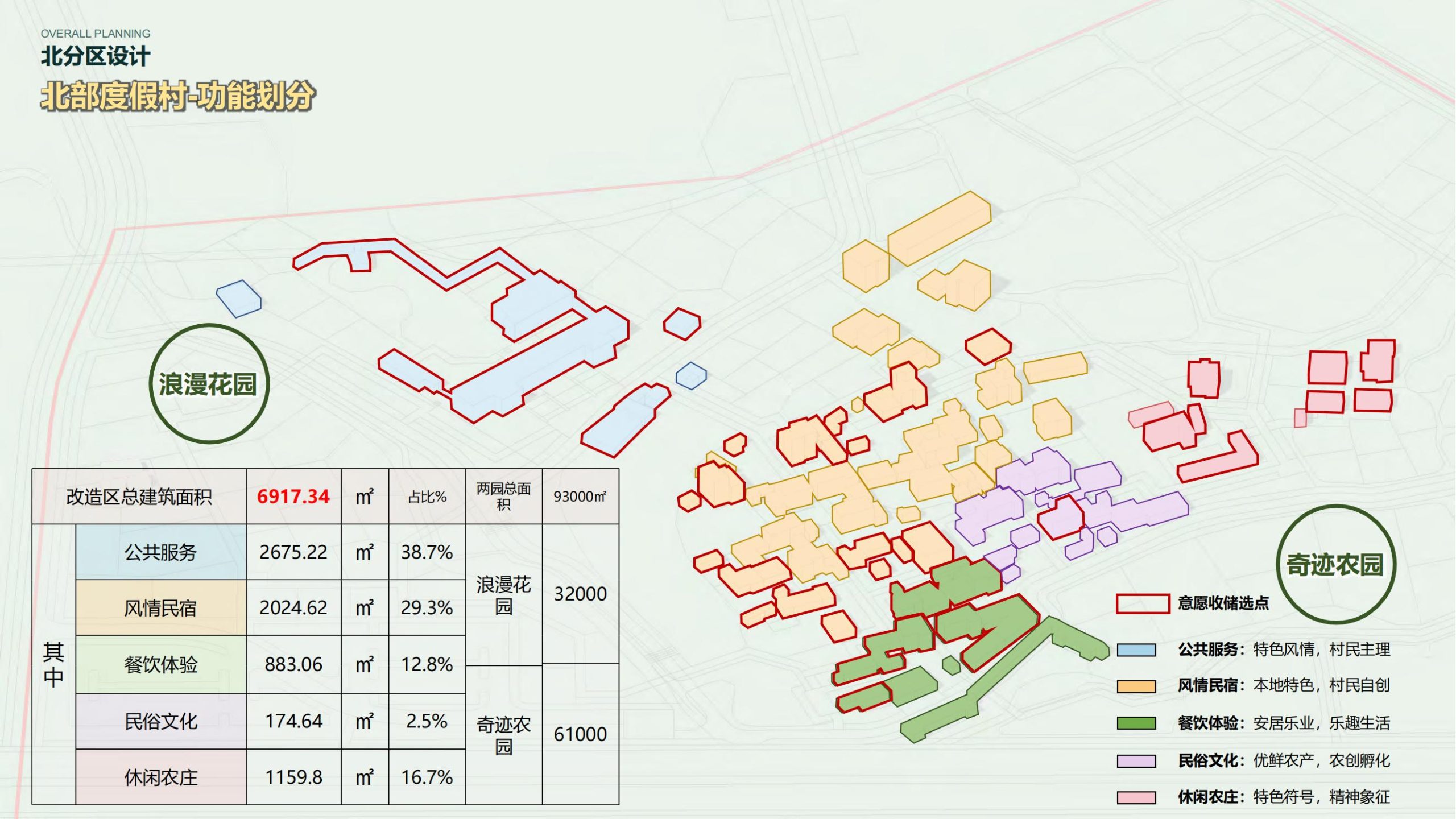This screenshot has height=819, width=1456.
Task: Click the value 174.64 in the table
Action: tap(293, 721)
